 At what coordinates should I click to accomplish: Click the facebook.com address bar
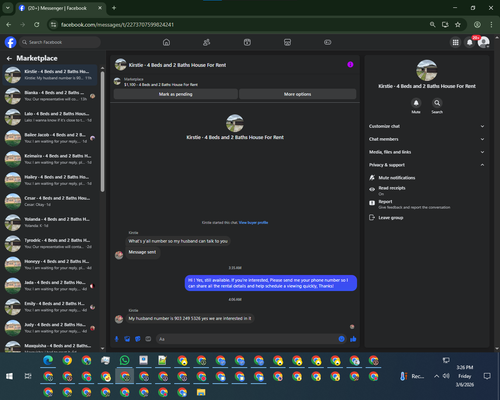[240, 25]
